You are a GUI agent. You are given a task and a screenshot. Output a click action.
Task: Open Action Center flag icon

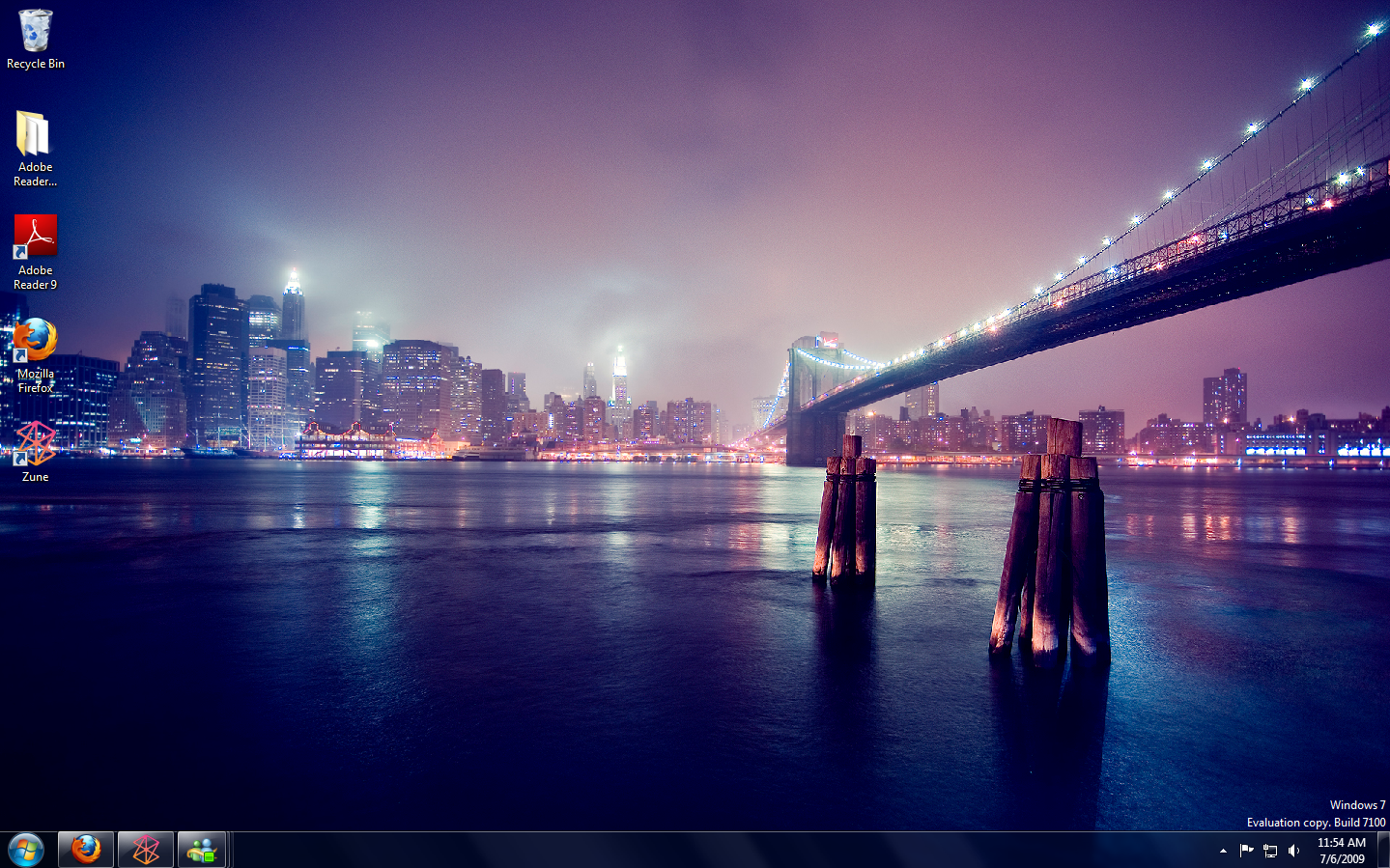tap(1246, 851)
